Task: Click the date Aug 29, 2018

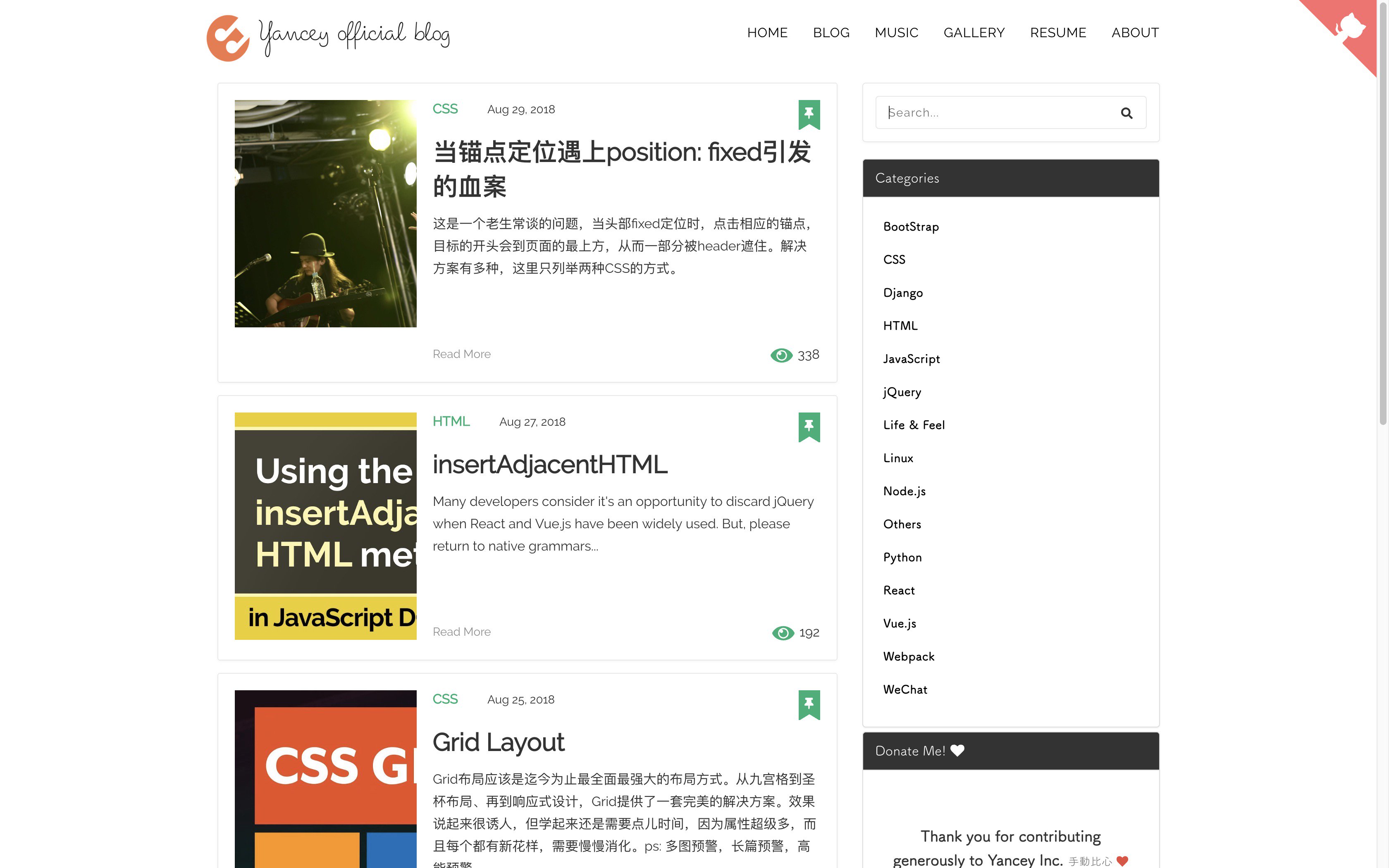Action: (520, 110)
